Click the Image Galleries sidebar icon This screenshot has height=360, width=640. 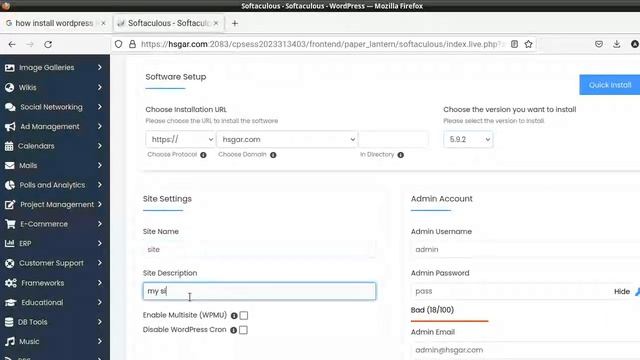pyautogui.click(x=9, y=68)
